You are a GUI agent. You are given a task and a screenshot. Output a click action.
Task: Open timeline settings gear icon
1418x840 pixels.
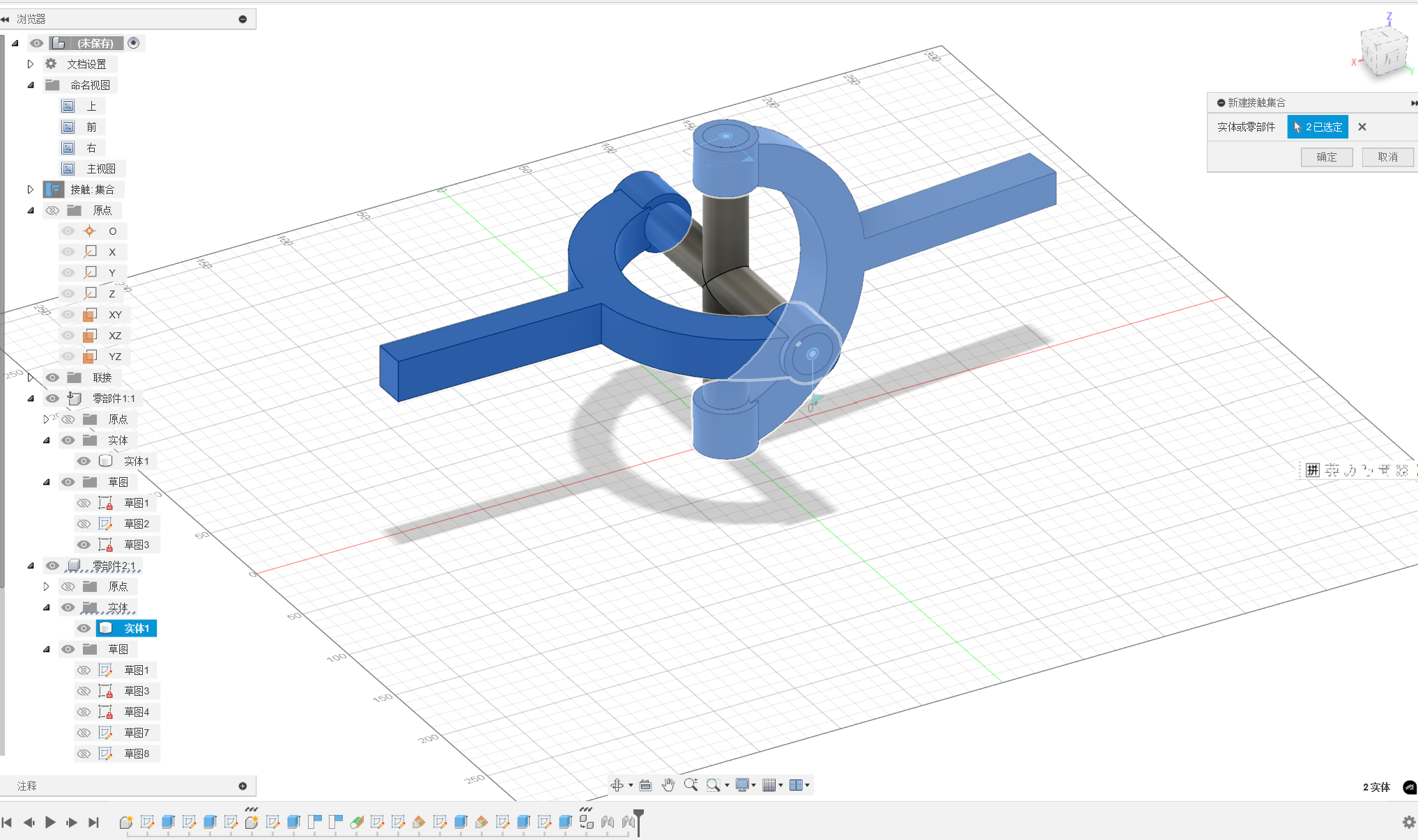(x=1408, y=822)
